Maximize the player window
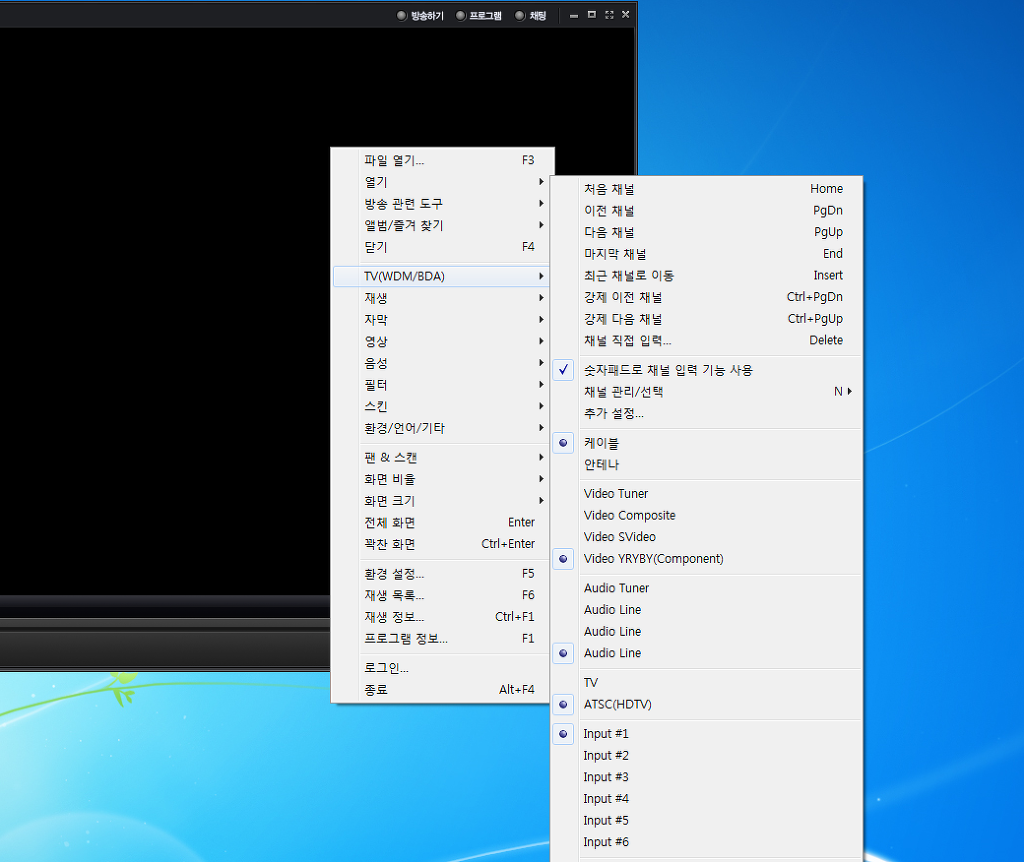1024x862 pixels. click(591, 15)
